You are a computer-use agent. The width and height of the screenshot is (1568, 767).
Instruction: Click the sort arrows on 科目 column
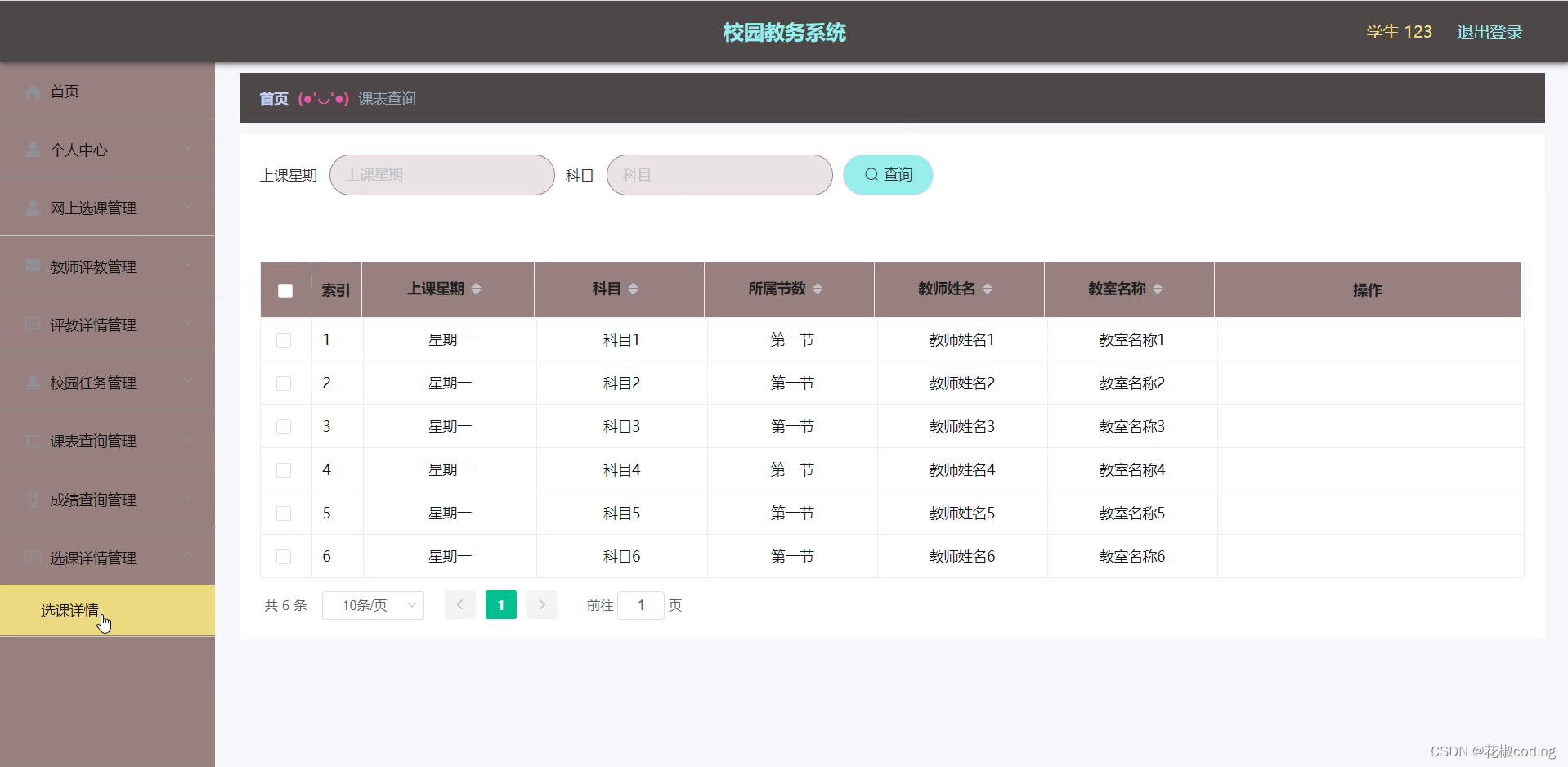[634, 289]
